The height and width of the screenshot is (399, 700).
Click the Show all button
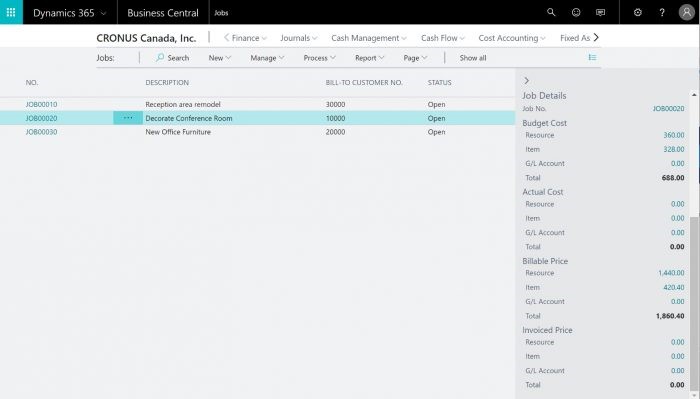point(473,58)
